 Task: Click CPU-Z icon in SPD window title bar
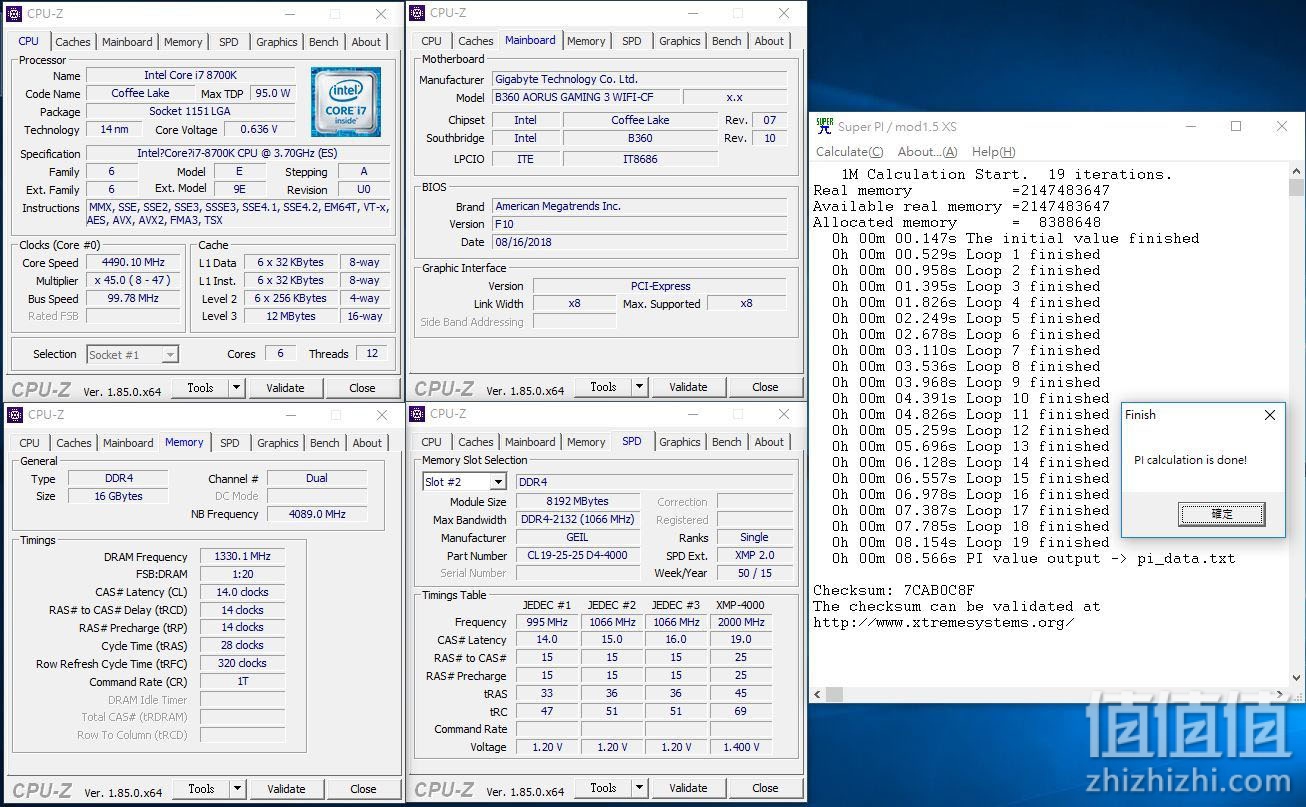[x=418, y=414]
